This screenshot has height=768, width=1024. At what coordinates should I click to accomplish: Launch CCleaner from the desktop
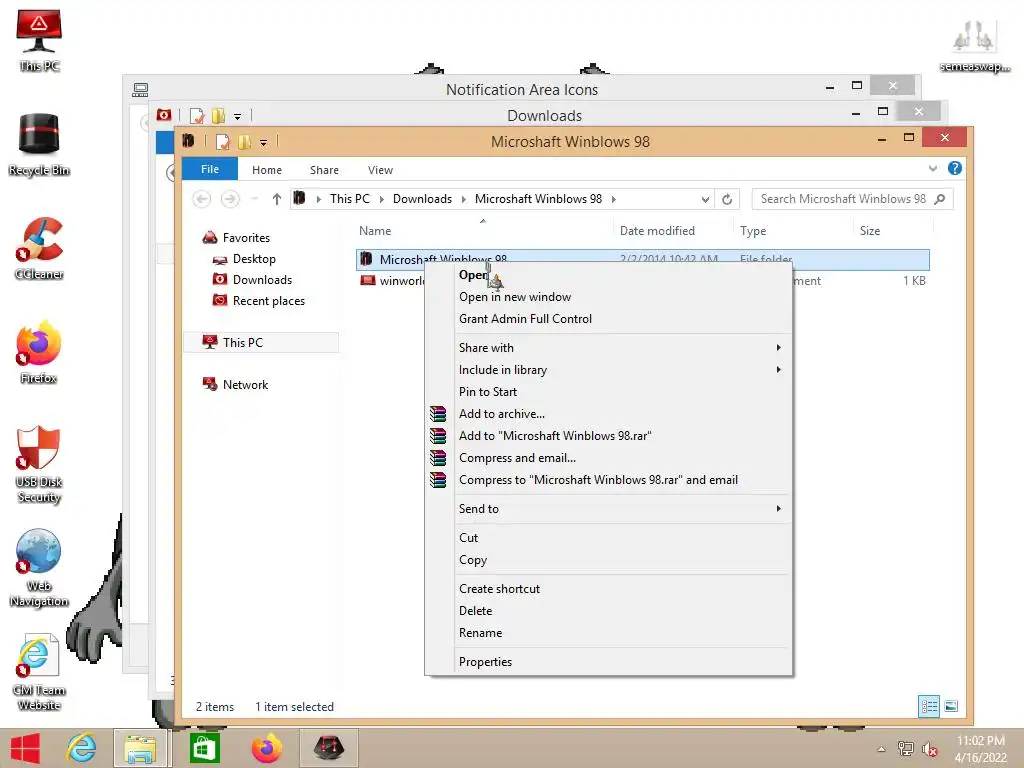[x=39, y=249]
